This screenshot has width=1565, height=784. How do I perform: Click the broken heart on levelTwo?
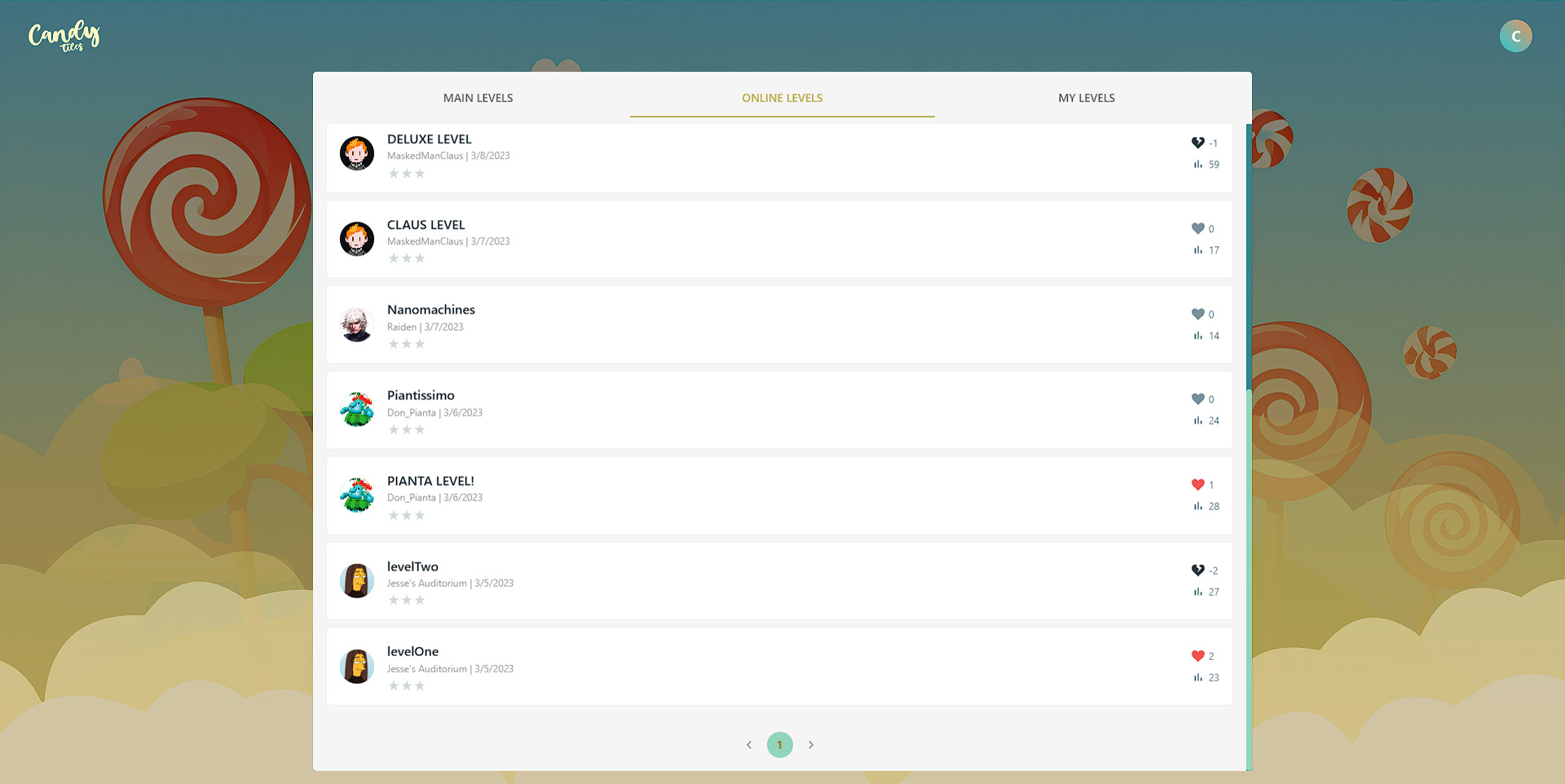1197,570
